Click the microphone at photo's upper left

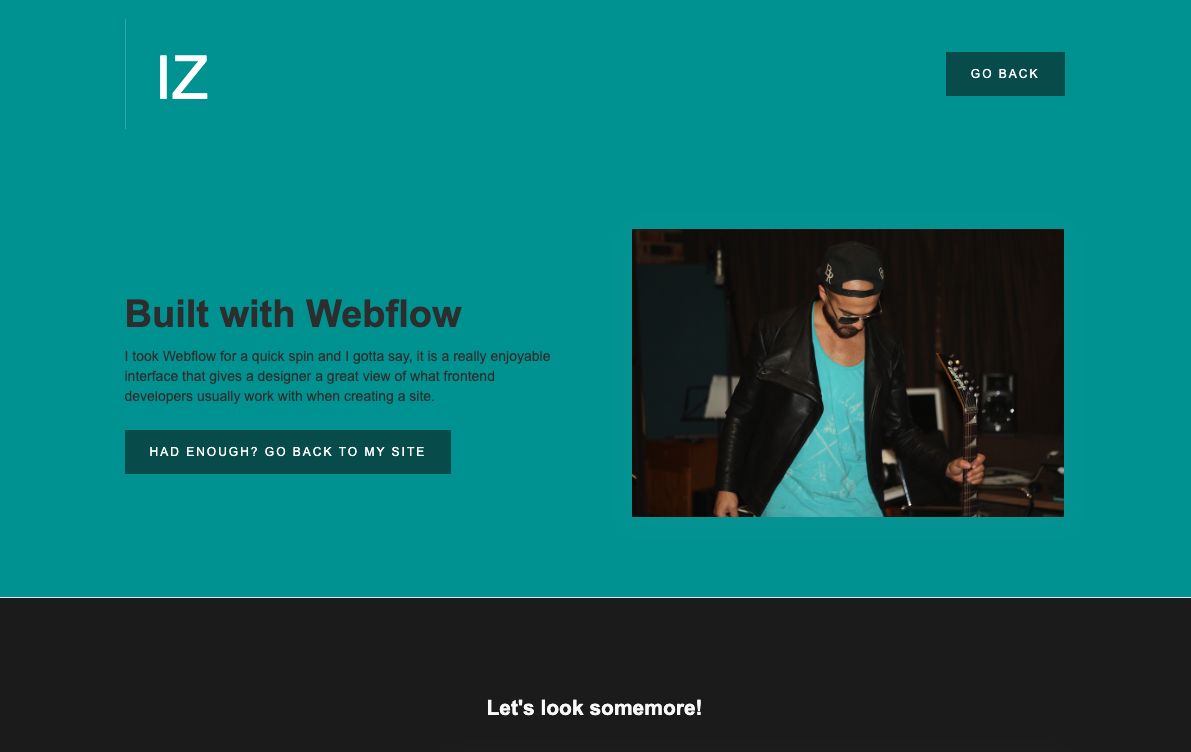[x=719, y=267]
